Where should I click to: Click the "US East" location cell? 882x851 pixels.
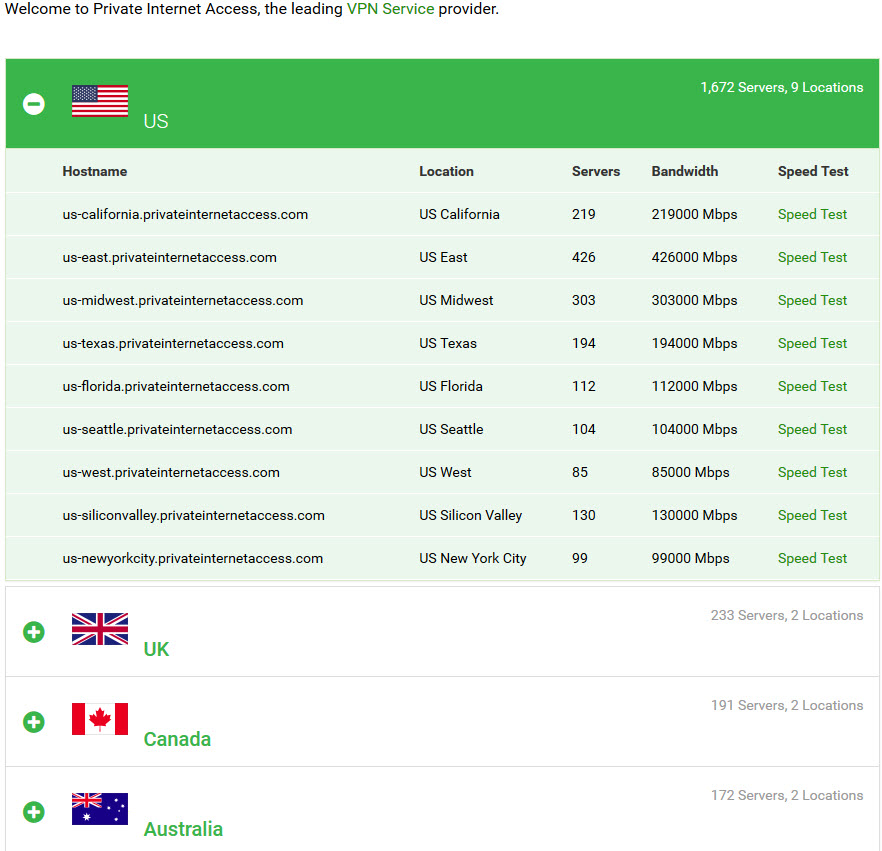[443, 257]
